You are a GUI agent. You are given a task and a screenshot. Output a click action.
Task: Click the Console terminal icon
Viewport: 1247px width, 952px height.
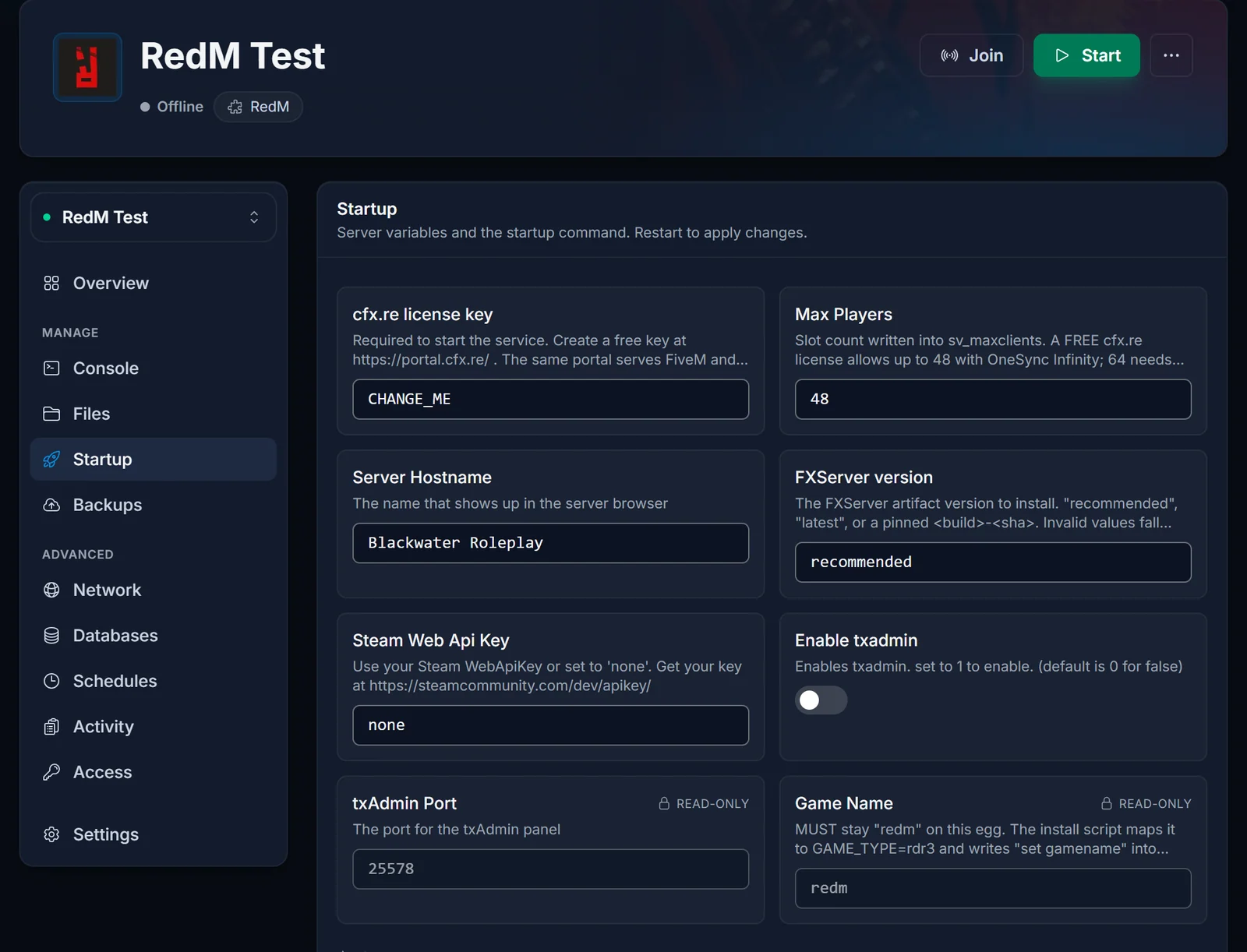click(x=51, y=368)
